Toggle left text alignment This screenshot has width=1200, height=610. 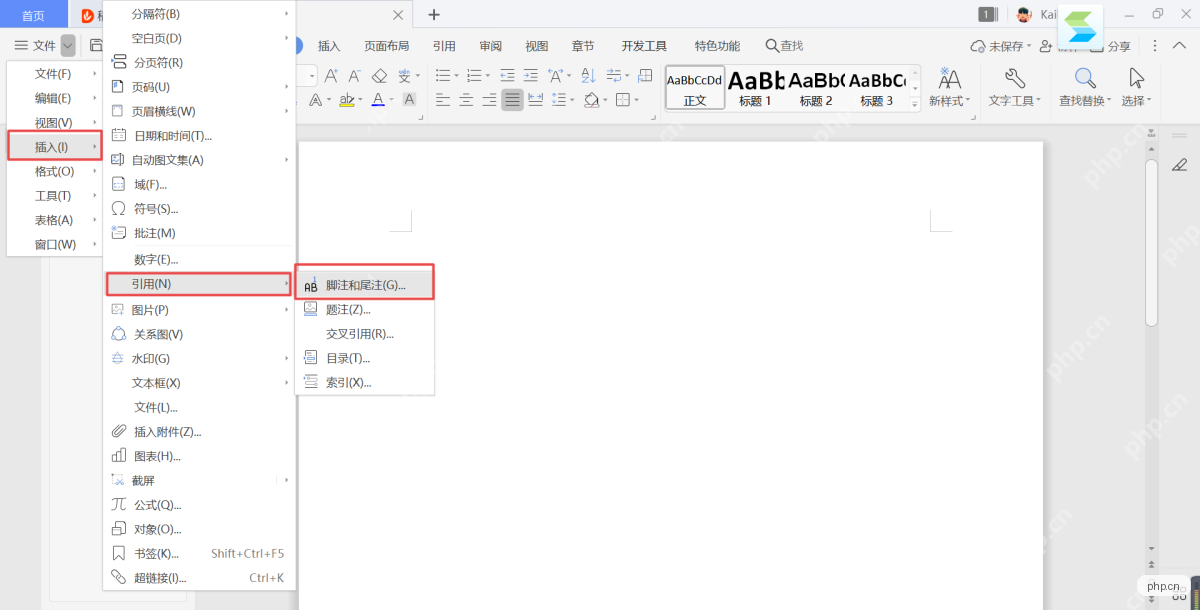(x=442, y=100)
